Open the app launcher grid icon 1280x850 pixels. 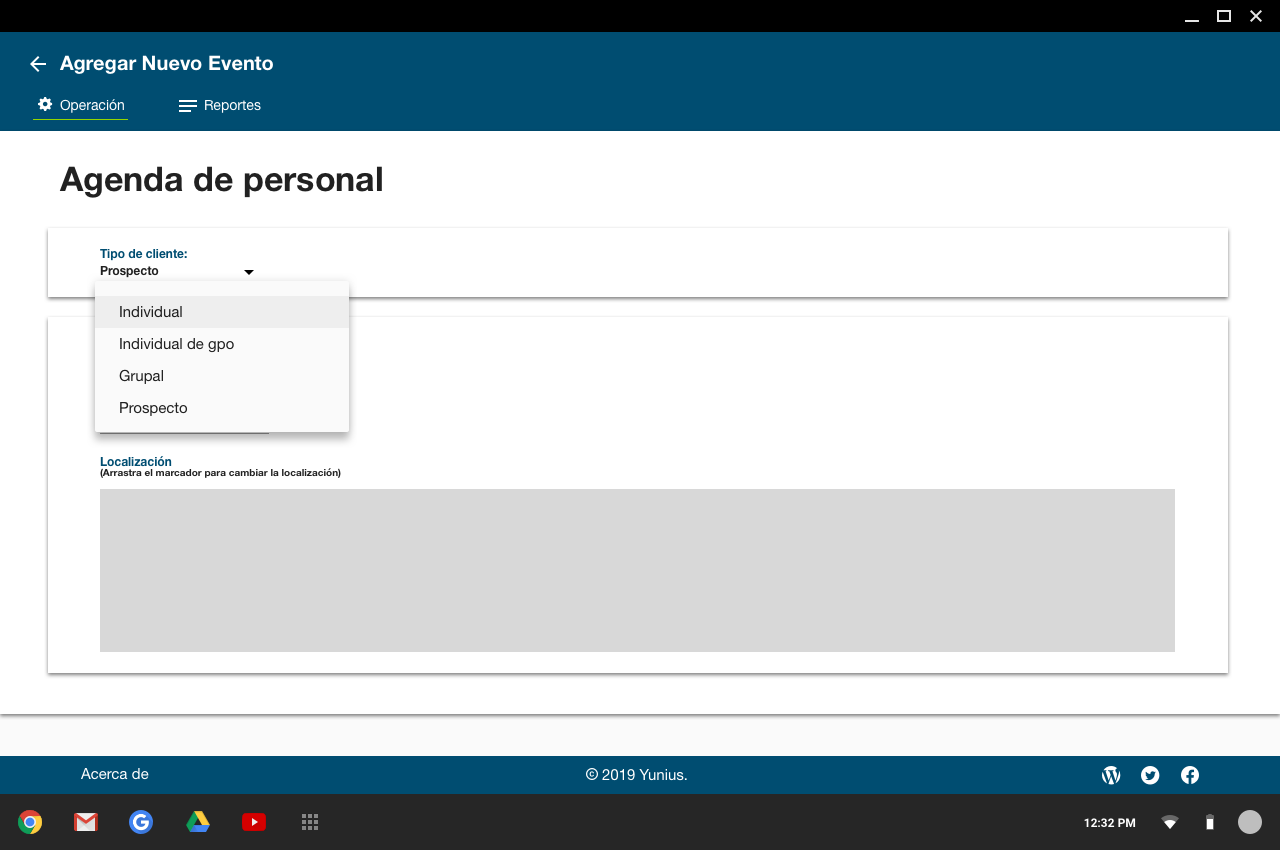click(310, 822)
